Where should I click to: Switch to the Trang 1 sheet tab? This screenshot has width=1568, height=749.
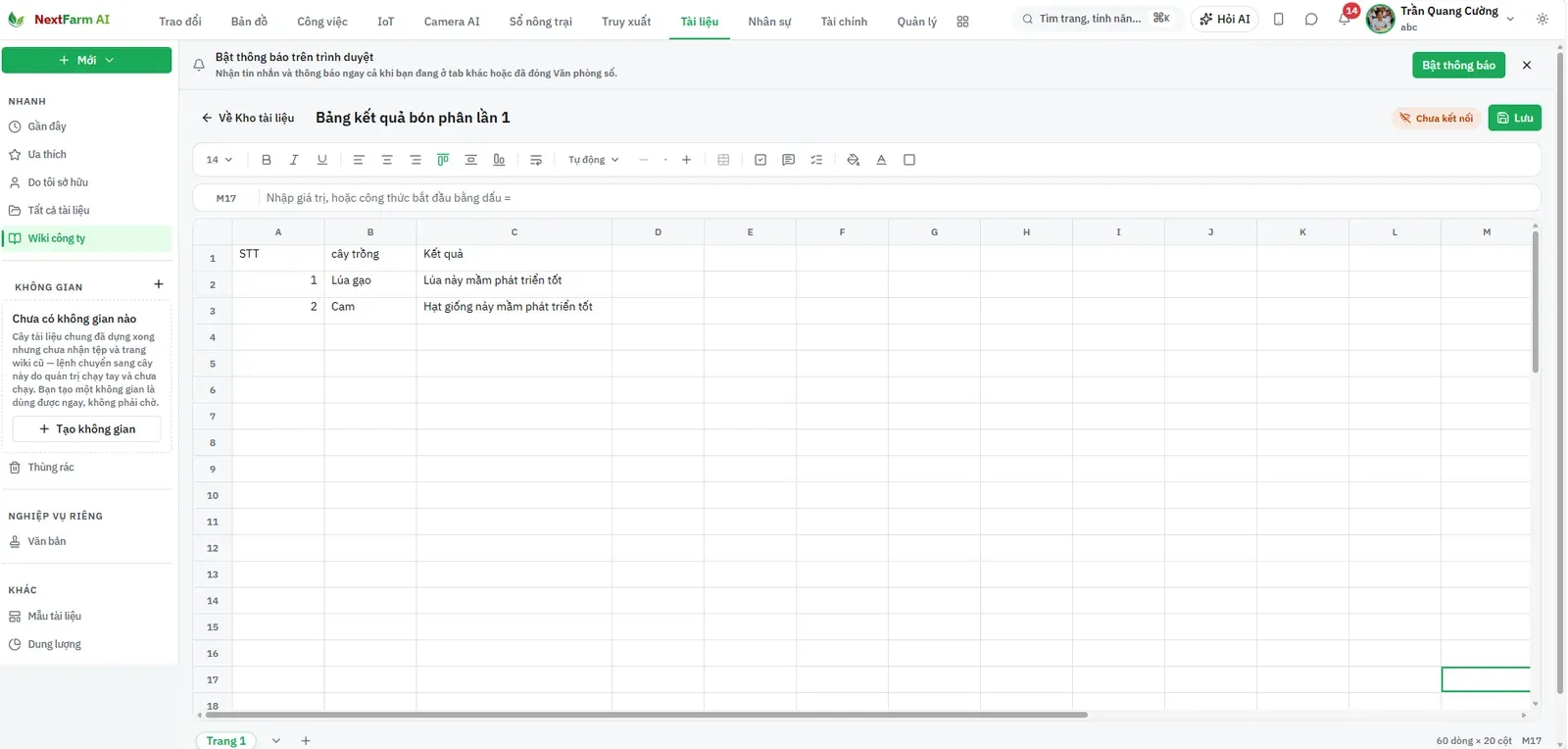(x=226, y=741)
